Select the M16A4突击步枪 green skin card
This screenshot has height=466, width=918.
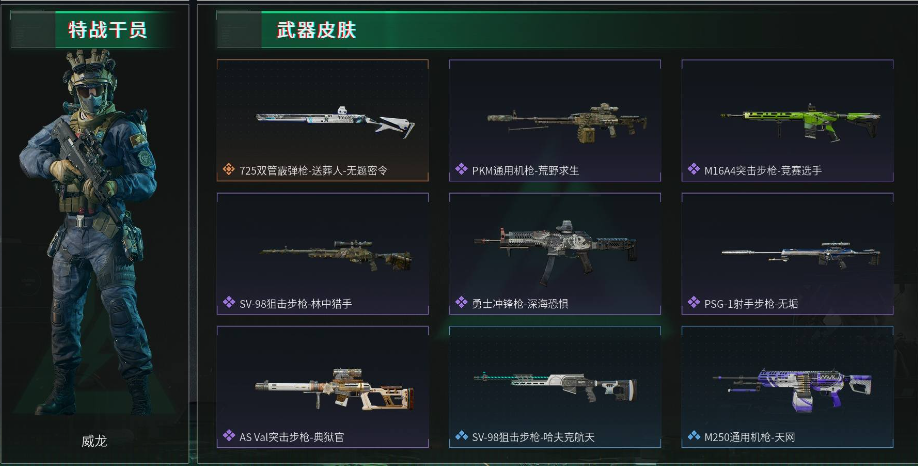787,120
